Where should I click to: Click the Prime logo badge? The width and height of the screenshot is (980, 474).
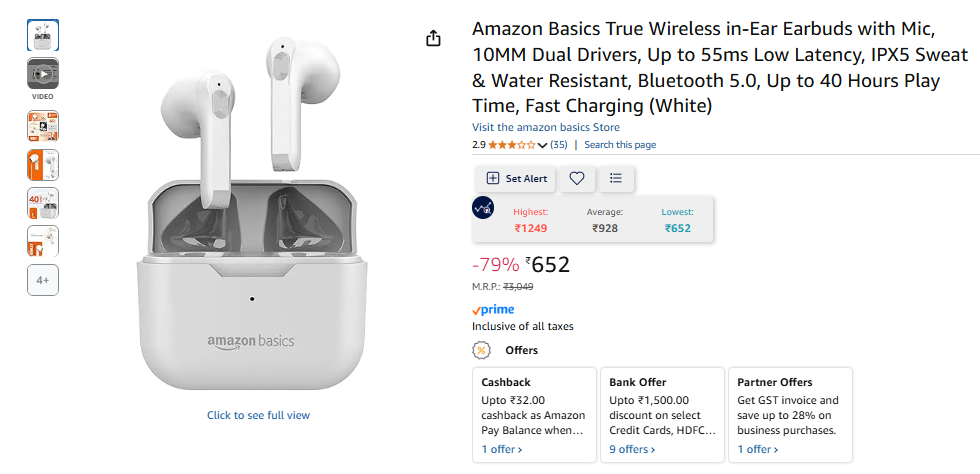493,310
